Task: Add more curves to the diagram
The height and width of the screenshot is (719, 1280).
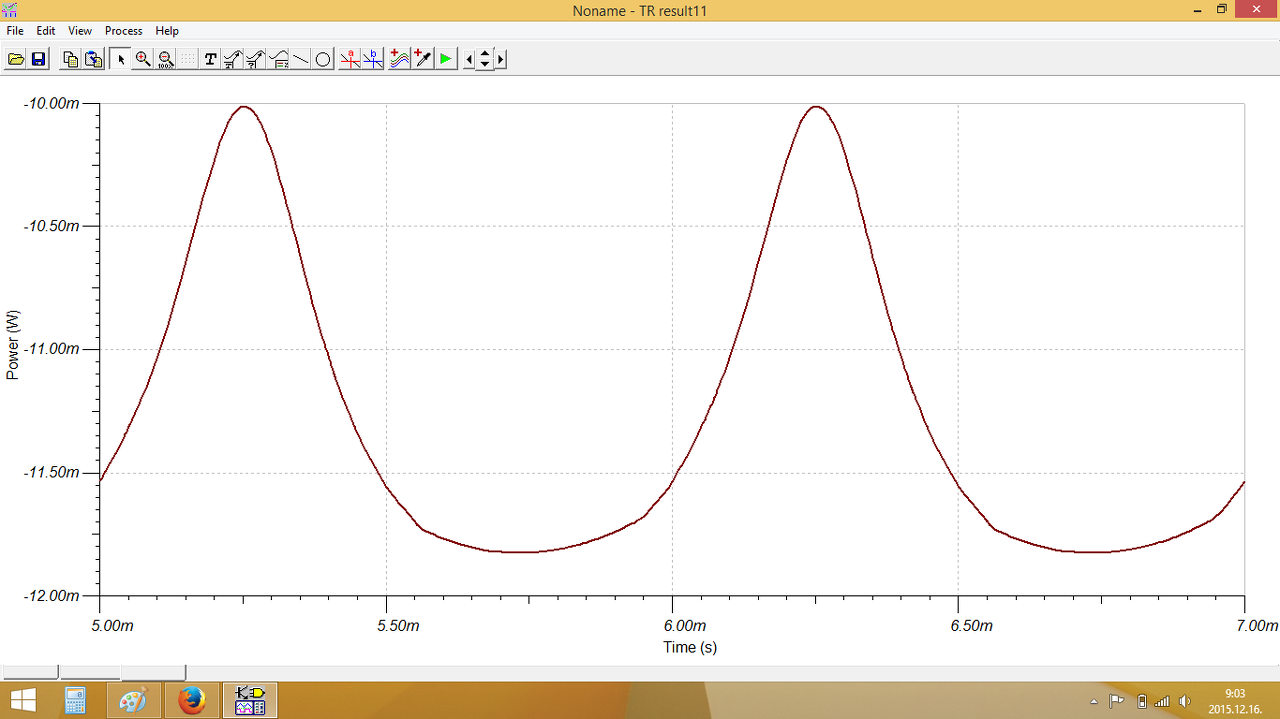Action: 400,59
